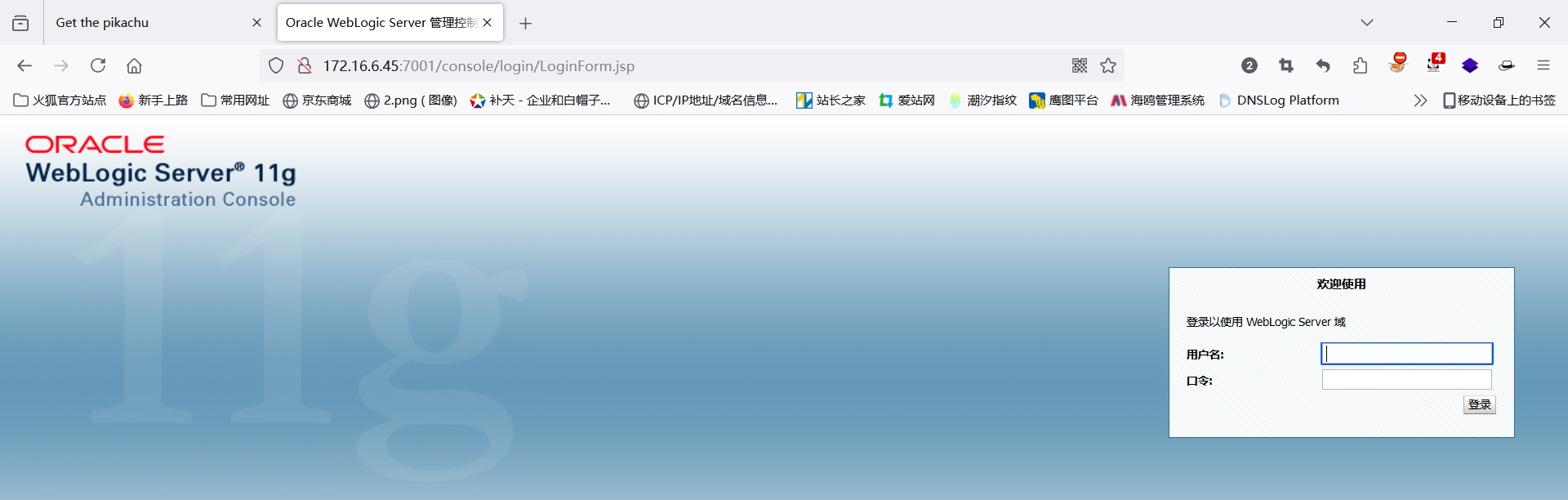Bookmark this page with the star icon
Screen dimensions: 1568x500
point(1108,65)
